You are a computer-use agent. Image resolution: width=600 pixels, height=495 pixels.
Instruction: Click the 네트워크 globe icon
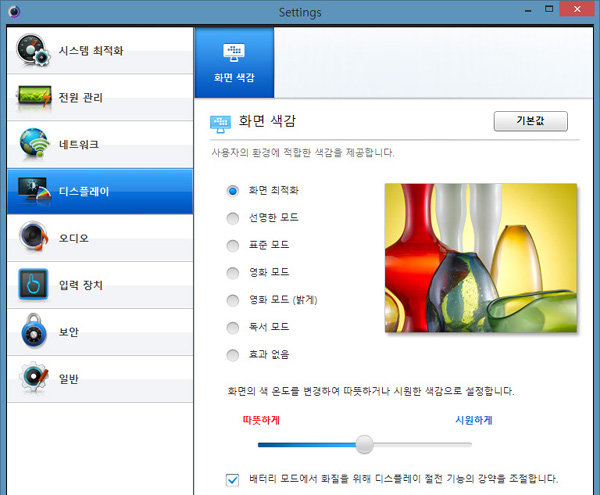tap(34, 143)
